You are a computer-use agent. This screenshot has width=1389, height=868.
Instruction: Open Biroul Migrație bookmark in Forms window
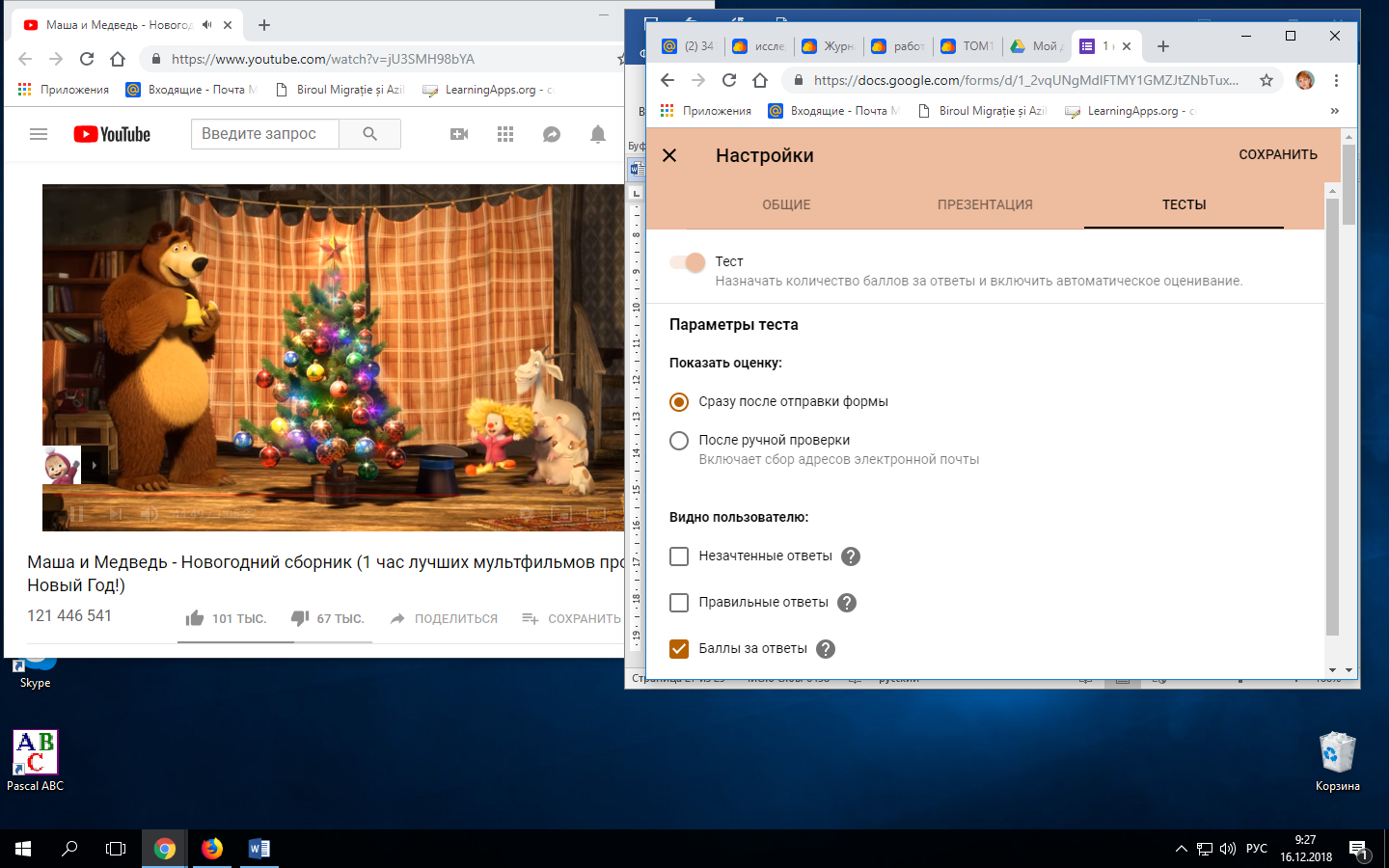coord(982,111)
